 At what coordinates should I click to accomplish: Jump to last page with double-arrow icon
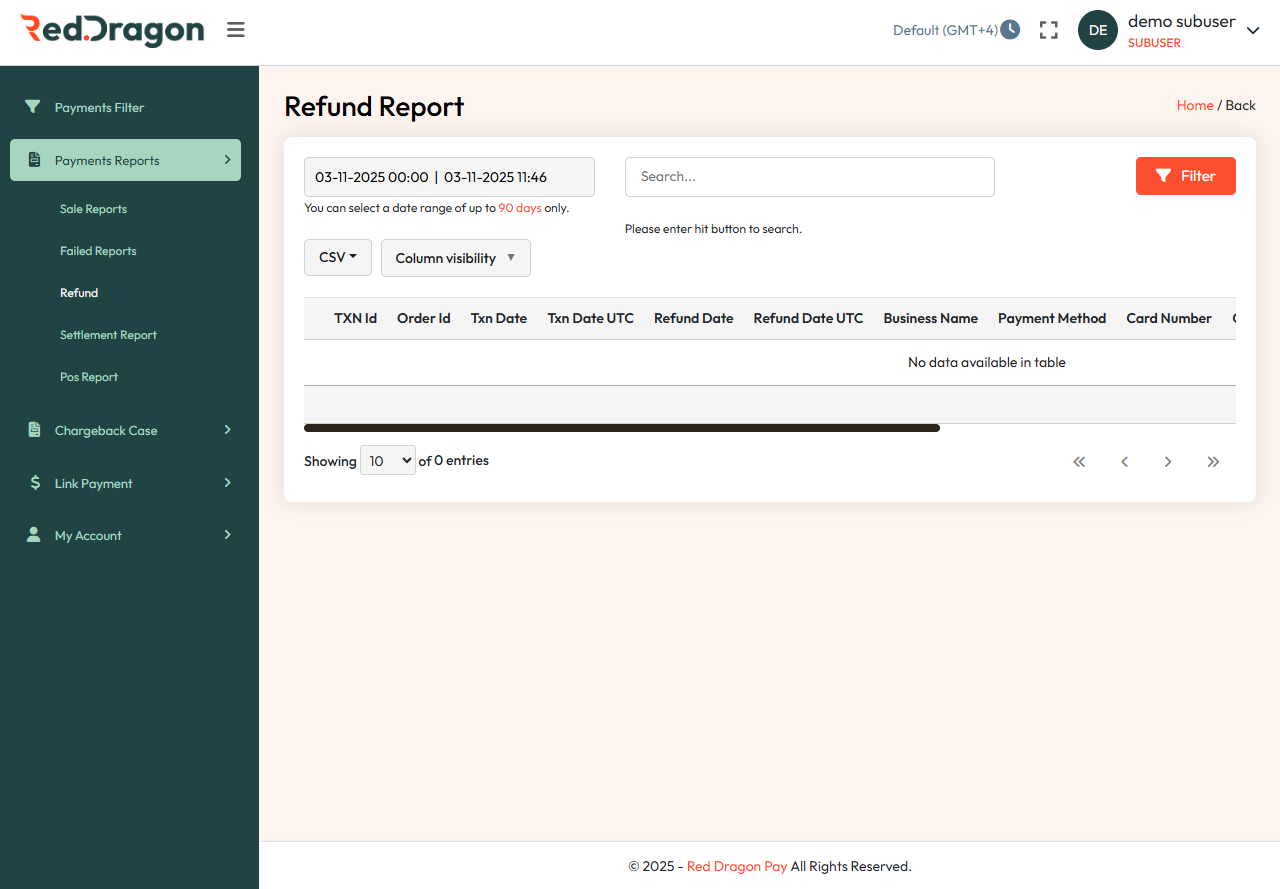point(1213,461)
